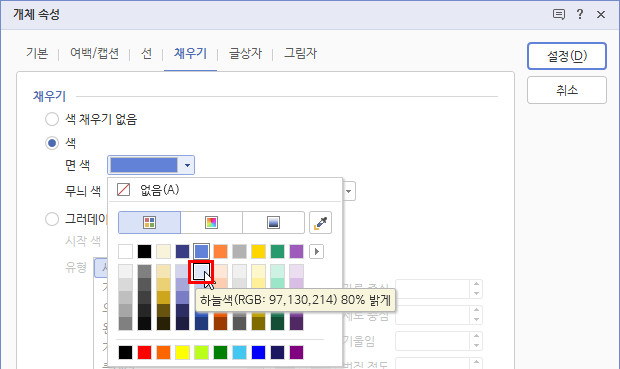Click the 설정(D) button

[567, 56]
